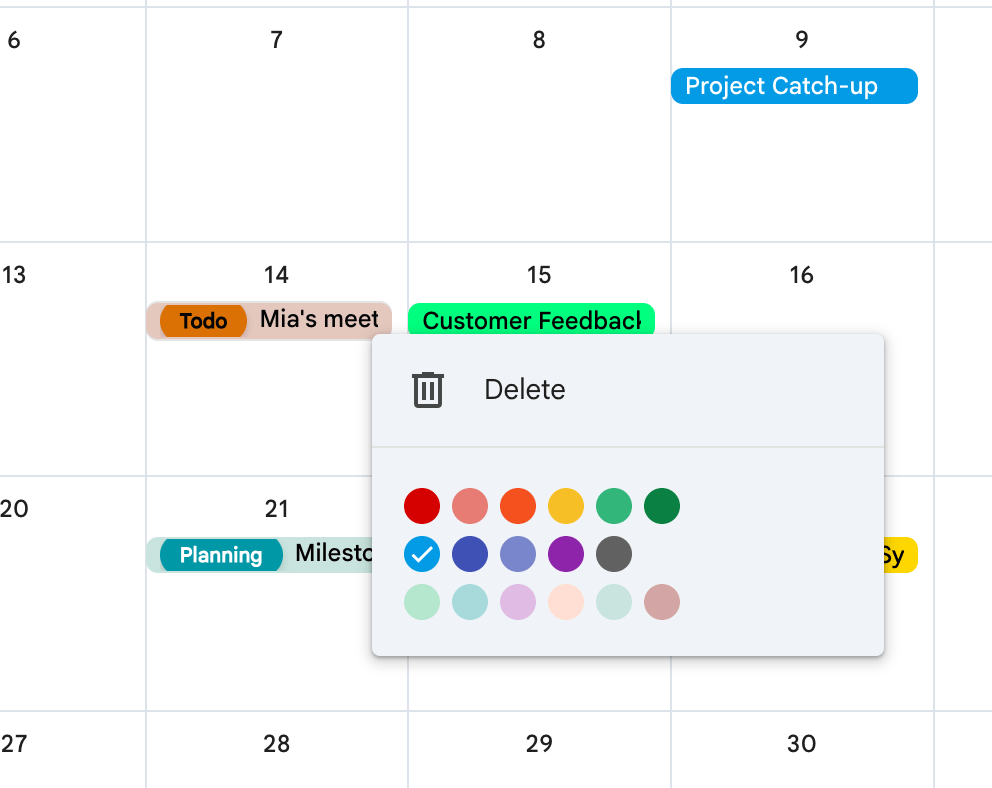Delete the event using the Delete menu entry
992x788 pixels.
pos(524,390)
